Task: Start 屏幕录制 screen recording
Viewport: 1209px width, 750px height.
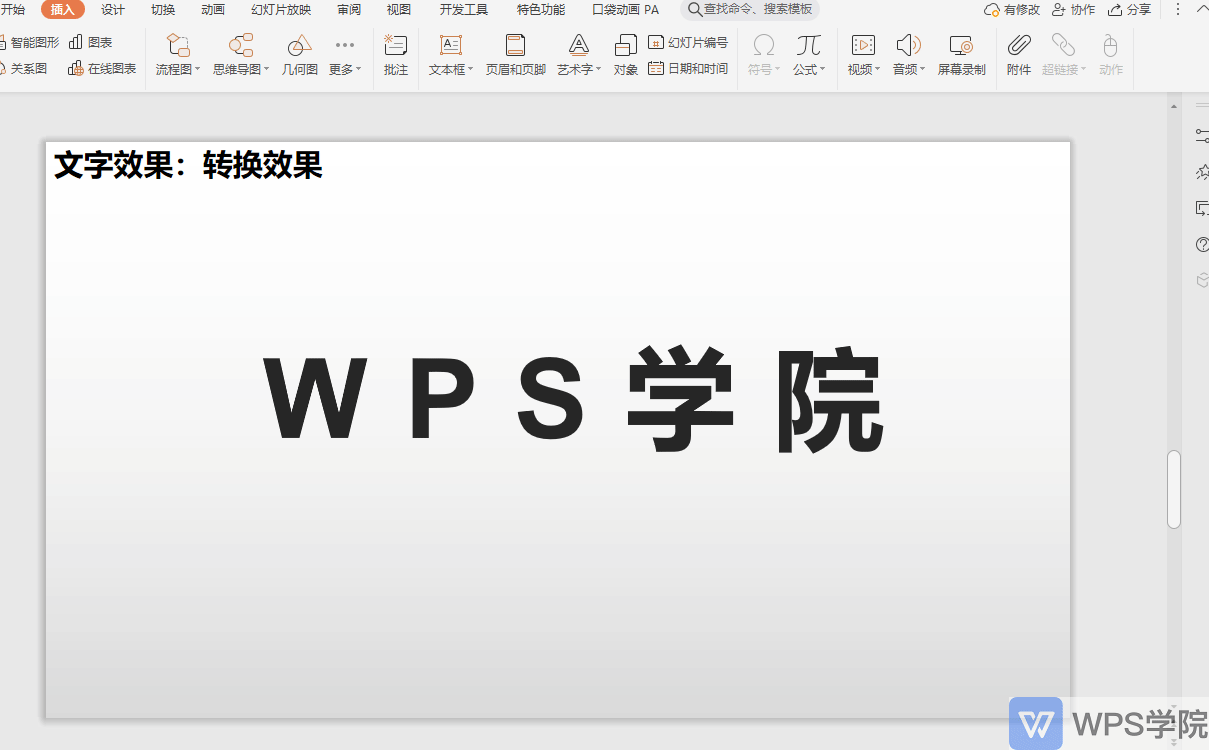Action: pos(961,55)
